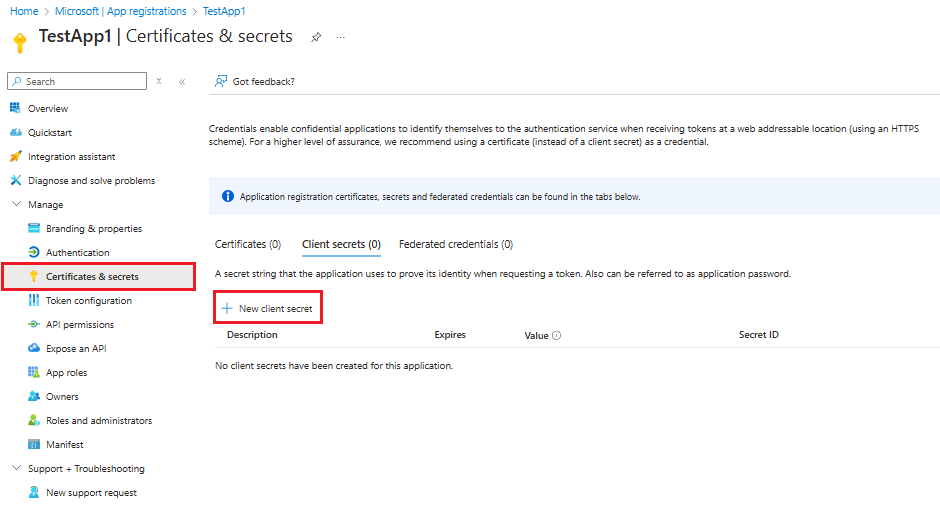Click the Branding & properties icon

pos(34,228)
